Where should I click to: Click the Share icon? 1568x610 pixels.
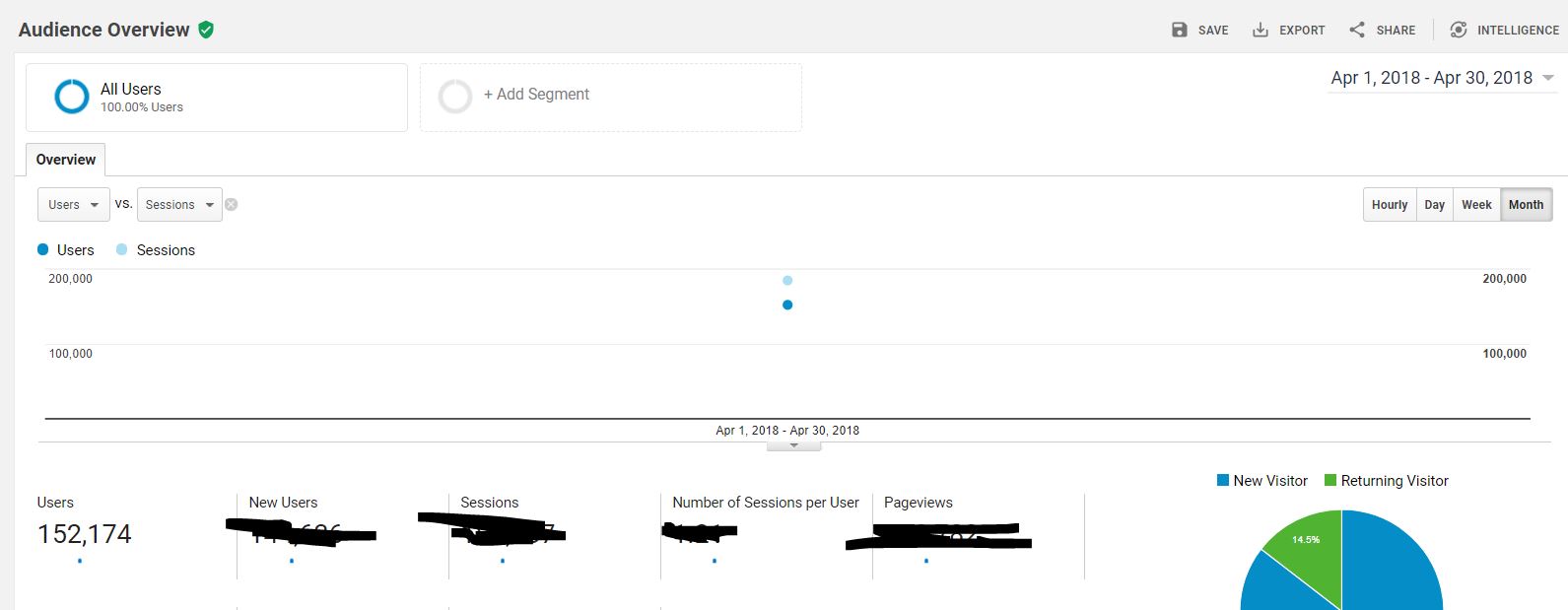(1357, 30)
